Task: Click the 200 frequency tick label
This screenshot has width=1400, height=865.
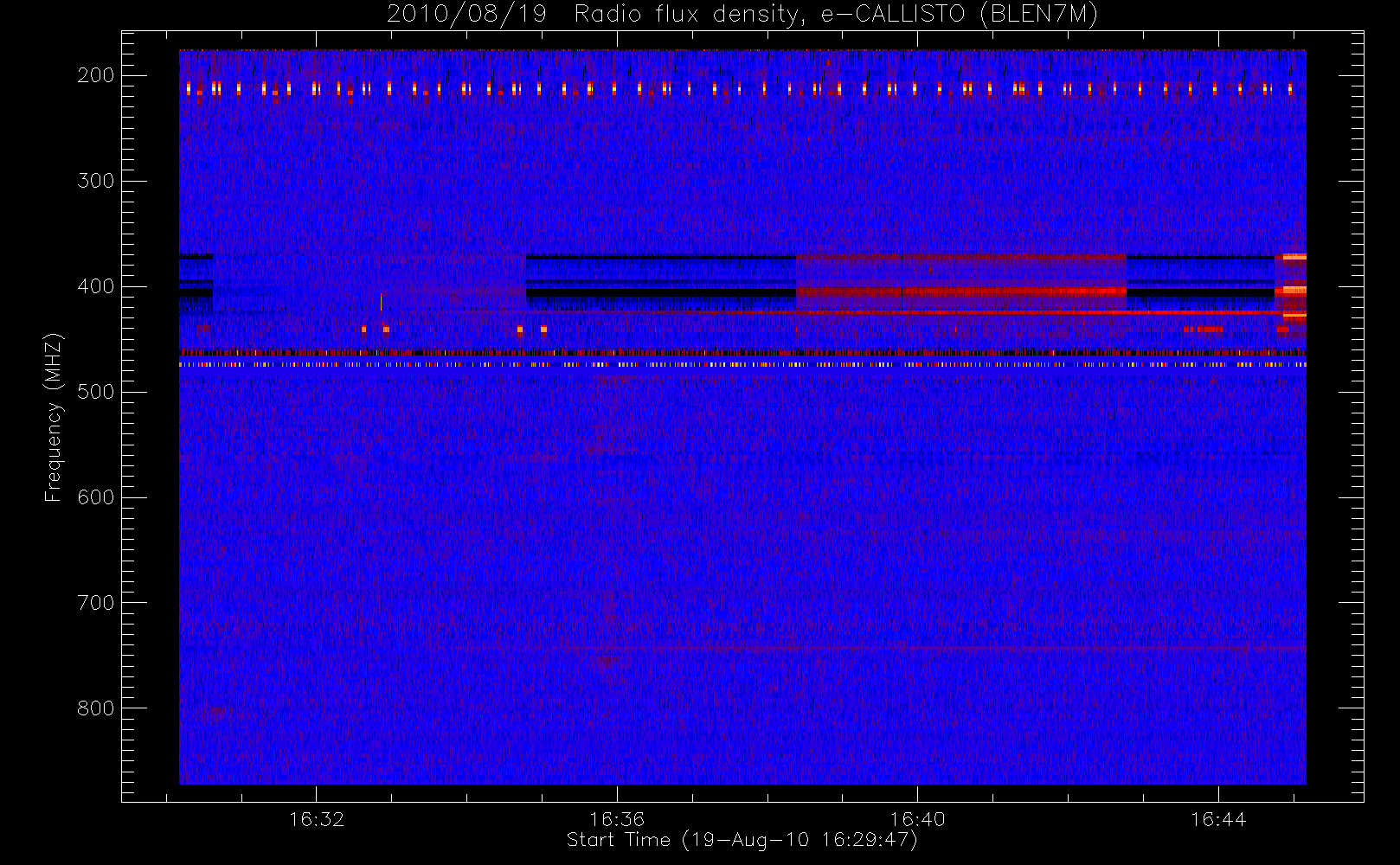Action: pos(96,75)
